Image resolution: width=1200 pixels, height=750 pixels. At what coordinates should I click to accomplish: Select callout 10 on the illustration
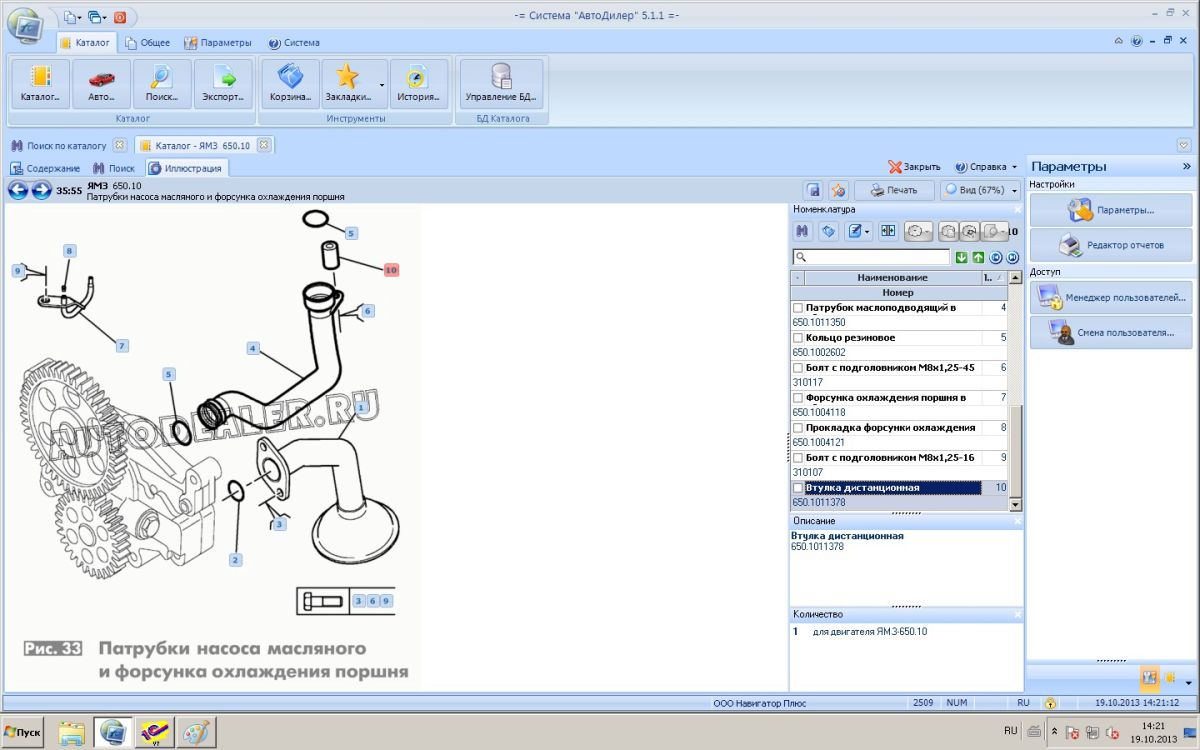(391, 270)
